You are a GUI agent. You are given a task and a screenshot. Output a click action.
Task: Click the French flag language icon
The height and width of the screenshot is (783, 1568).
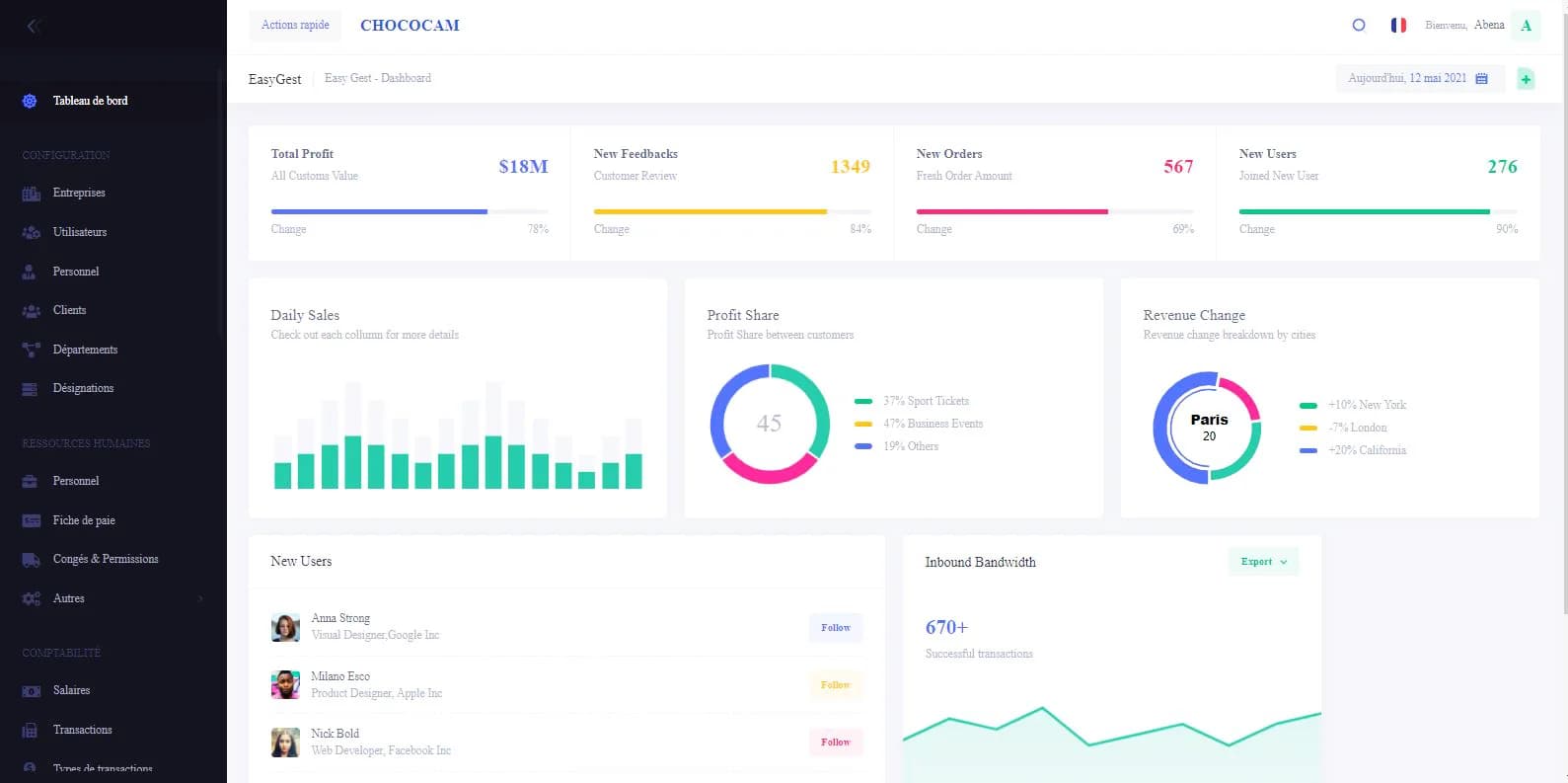coord(1398,26)
